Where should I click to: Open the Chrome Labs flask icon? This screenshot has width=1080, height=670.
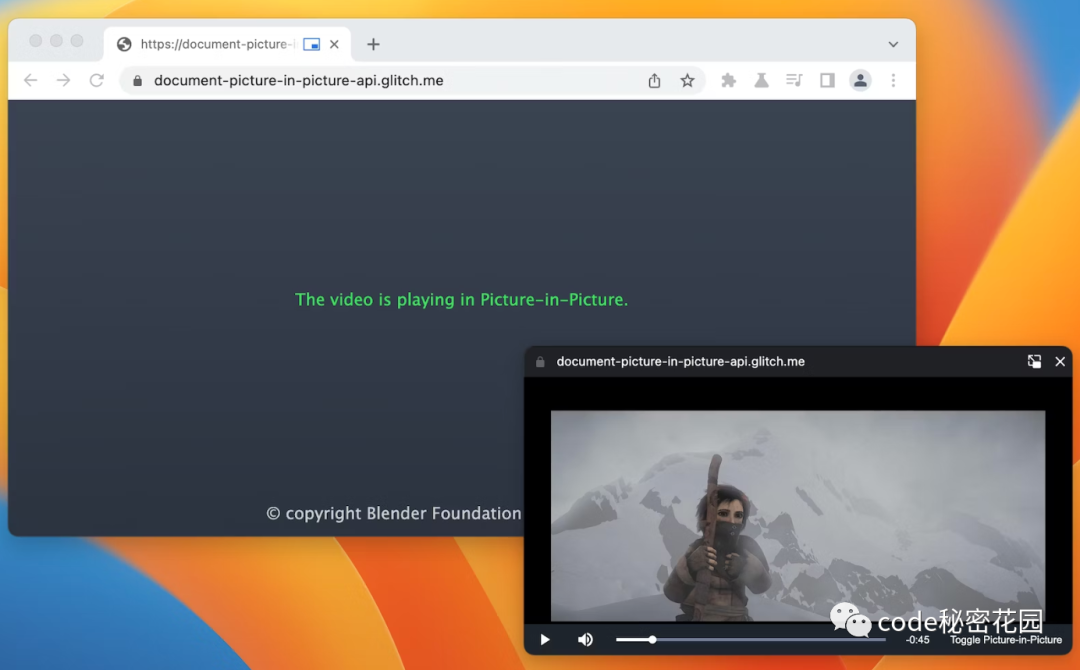761,81
